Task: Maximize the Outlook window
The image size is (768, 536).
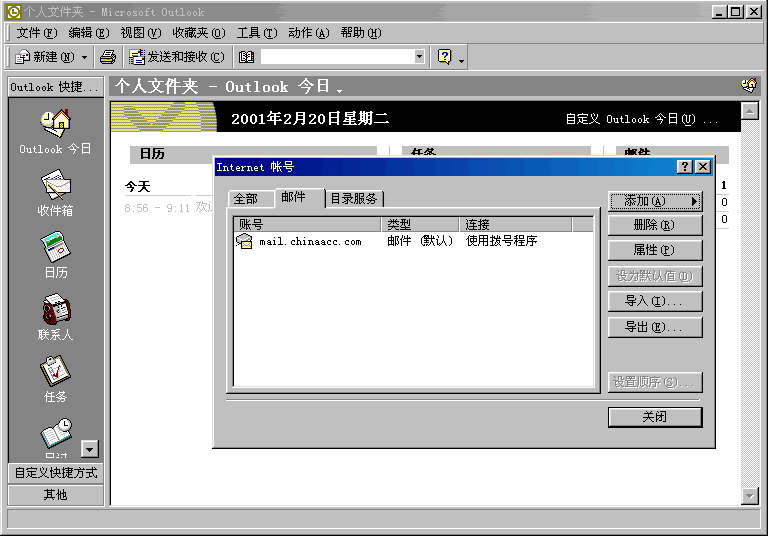Action: click(736, 12)
